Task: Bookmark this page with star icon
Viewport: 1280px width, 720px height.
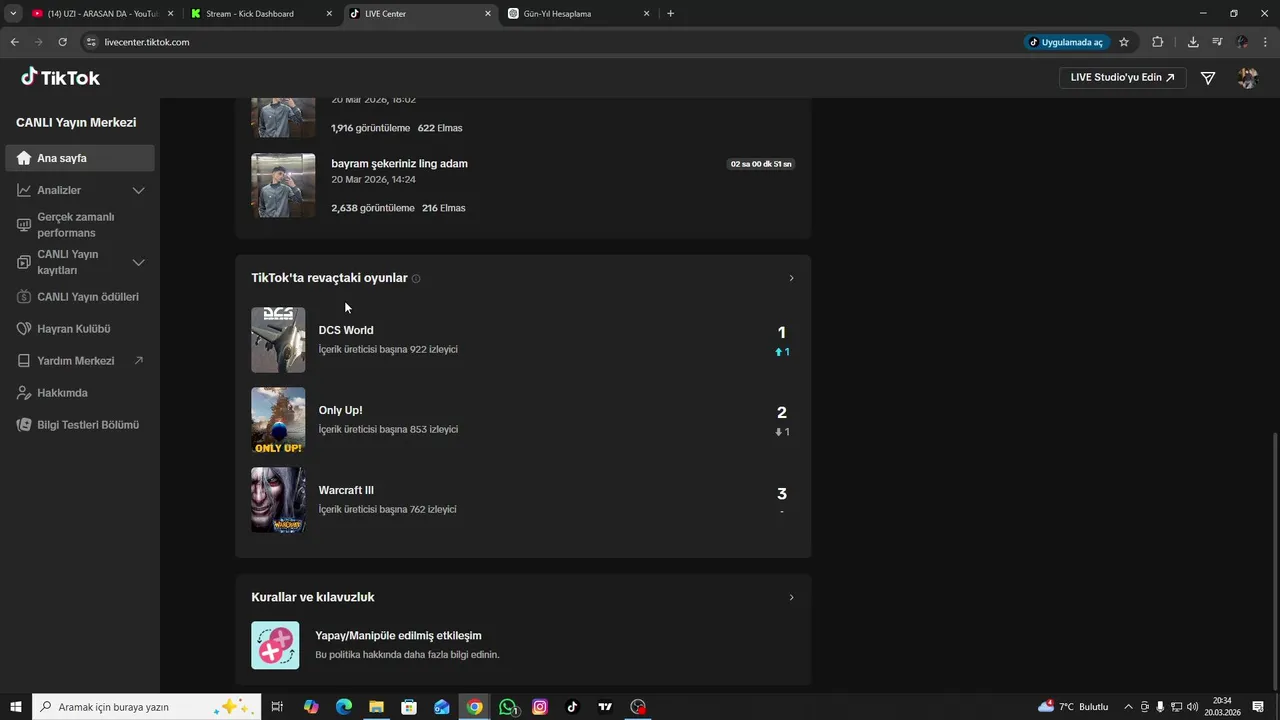Action: [1124, 42]
